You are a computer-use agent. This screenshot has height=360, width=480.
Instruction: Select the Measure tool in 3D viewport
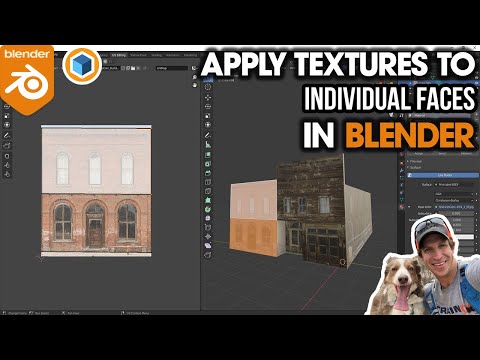(x=208, y=145)
